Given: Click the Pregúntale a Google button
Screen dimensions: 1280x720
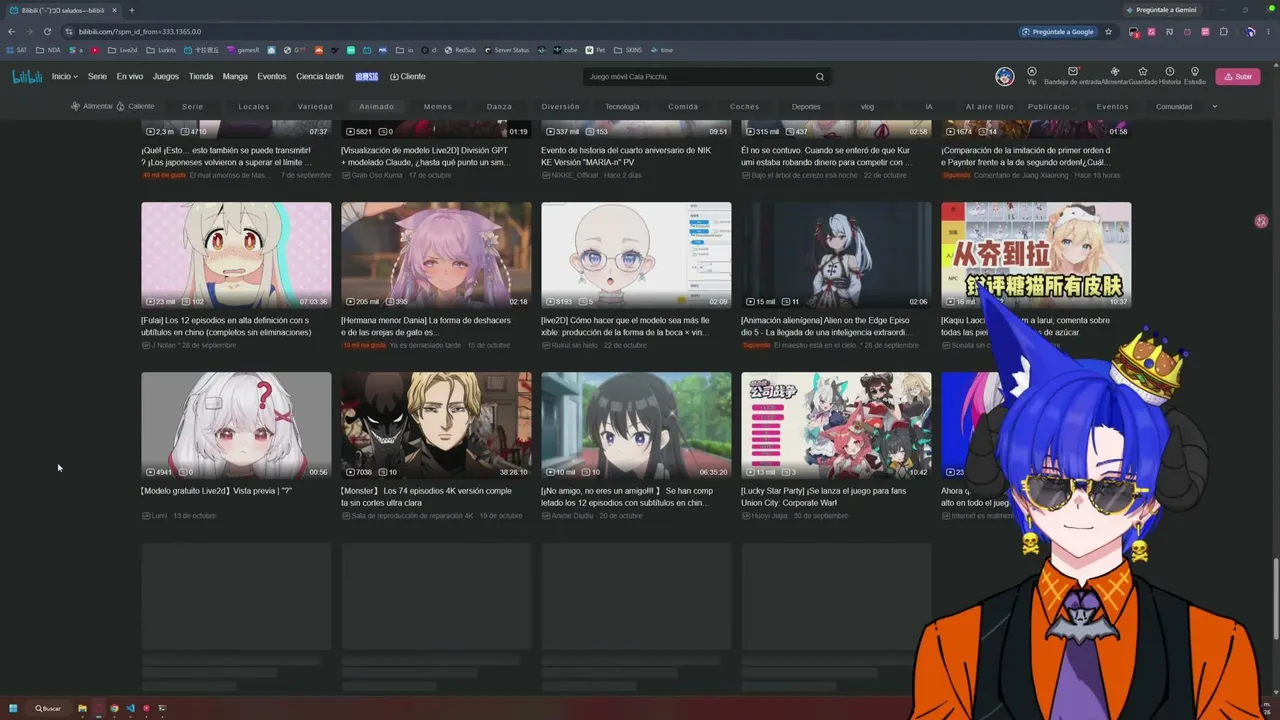Looking at the screenshot, I should [1058, 32].
